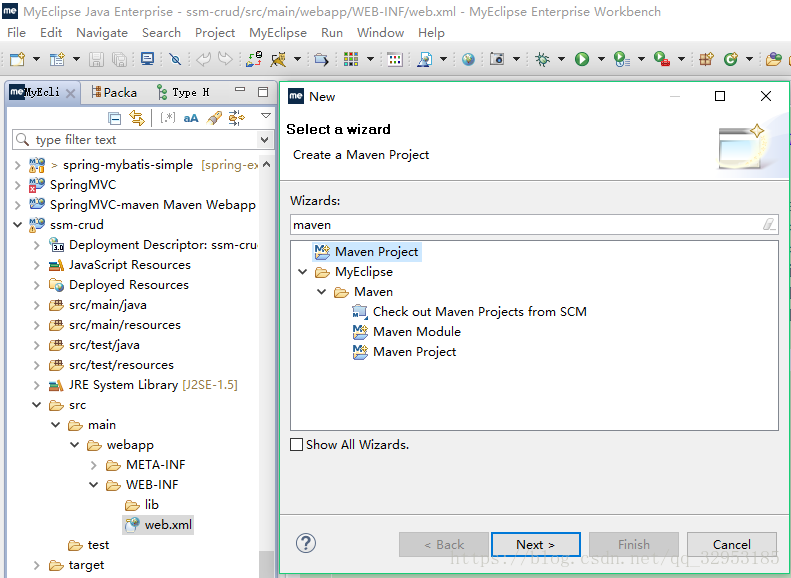This screenshot has height=578, width=791.
Task: Select top-level Maven Project wizard
Action: tap(367, 252)
